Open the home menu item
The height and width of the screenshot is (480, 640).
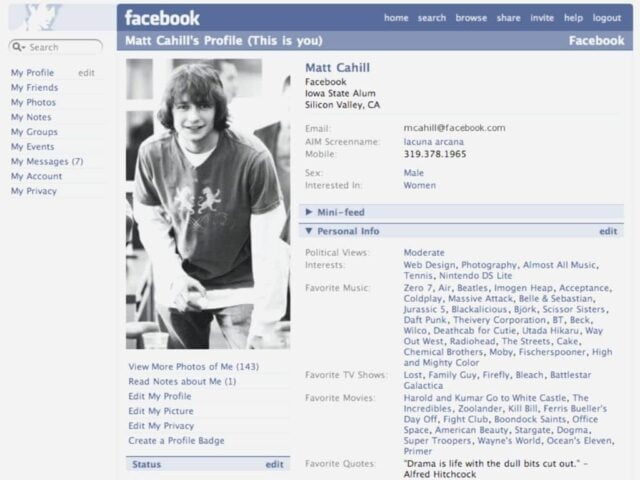(396, 18)
